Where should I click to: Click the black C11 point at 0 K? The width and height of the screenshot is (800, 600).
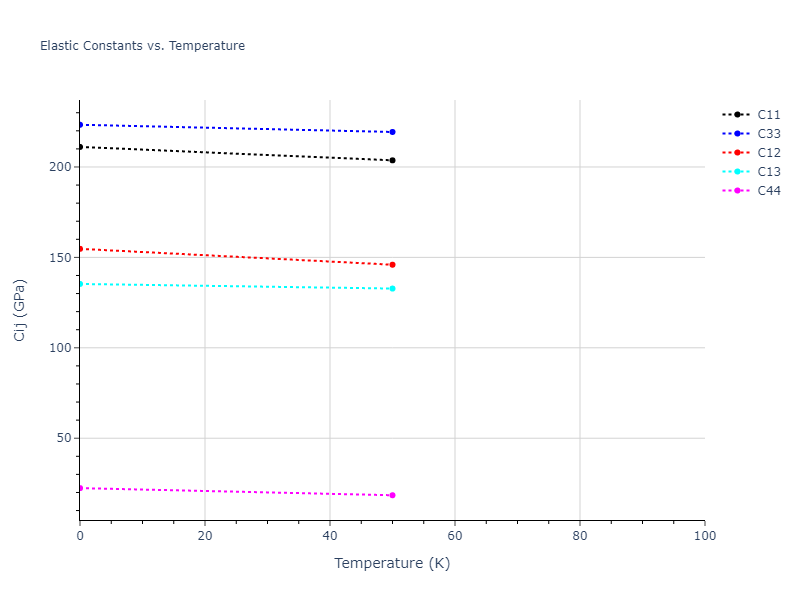coord(80,147)
